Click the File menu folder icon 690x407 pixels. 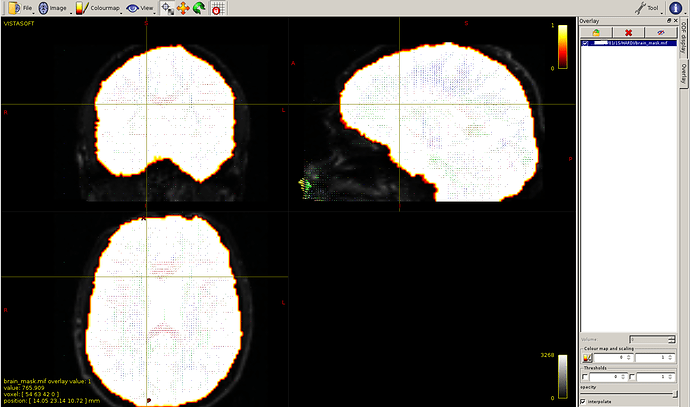[x=14, y=8]
